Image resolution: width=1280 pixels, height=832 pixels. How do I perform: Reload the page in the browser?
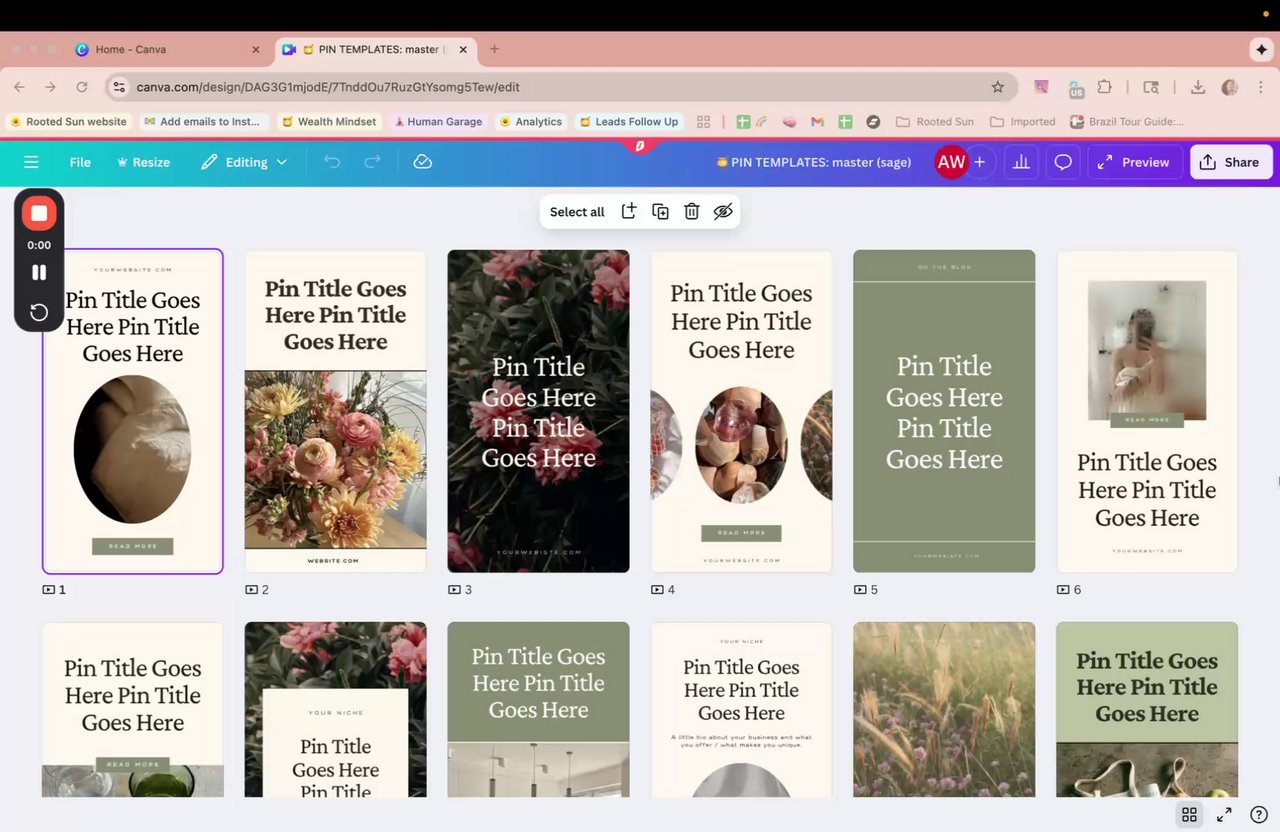pos(82,87)
